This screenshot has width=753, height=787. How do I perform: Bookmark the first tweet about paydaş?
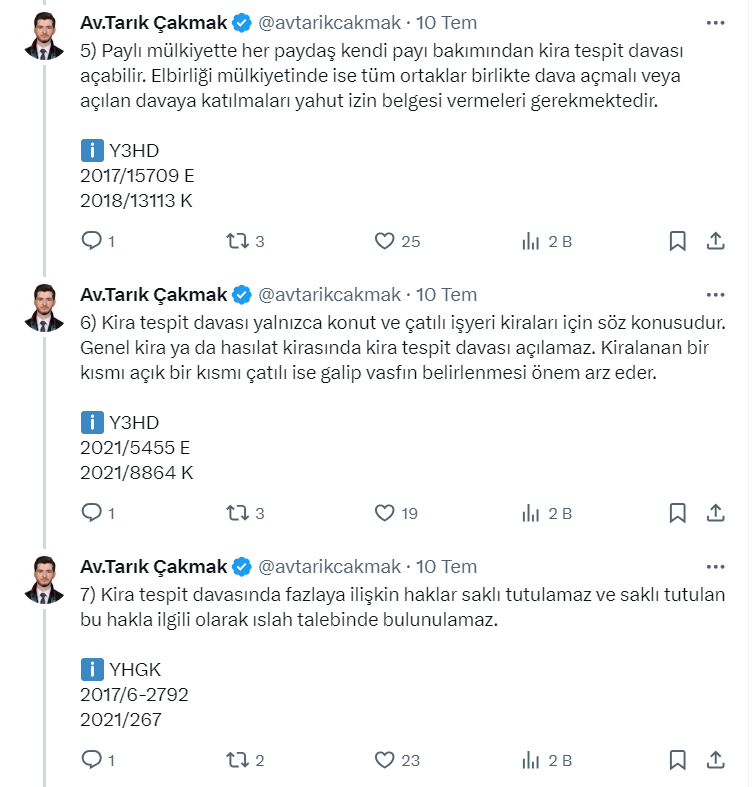[677, 241]
